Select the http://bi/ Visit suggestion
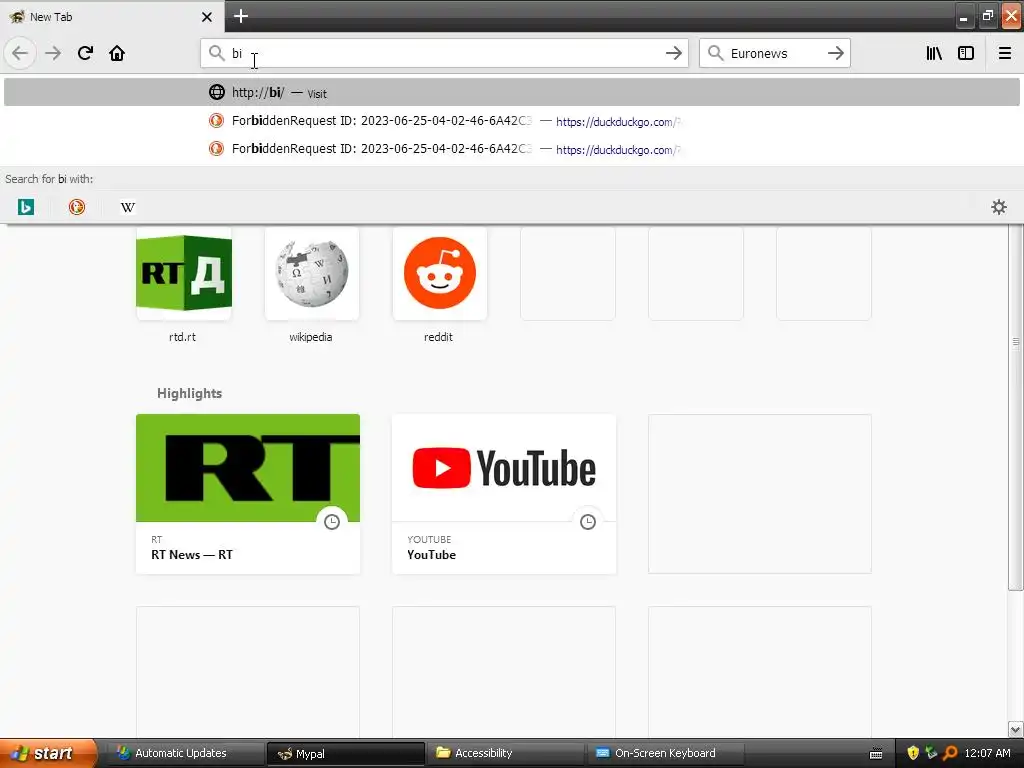The image size is (1024, 768). (x=511, y=92)
